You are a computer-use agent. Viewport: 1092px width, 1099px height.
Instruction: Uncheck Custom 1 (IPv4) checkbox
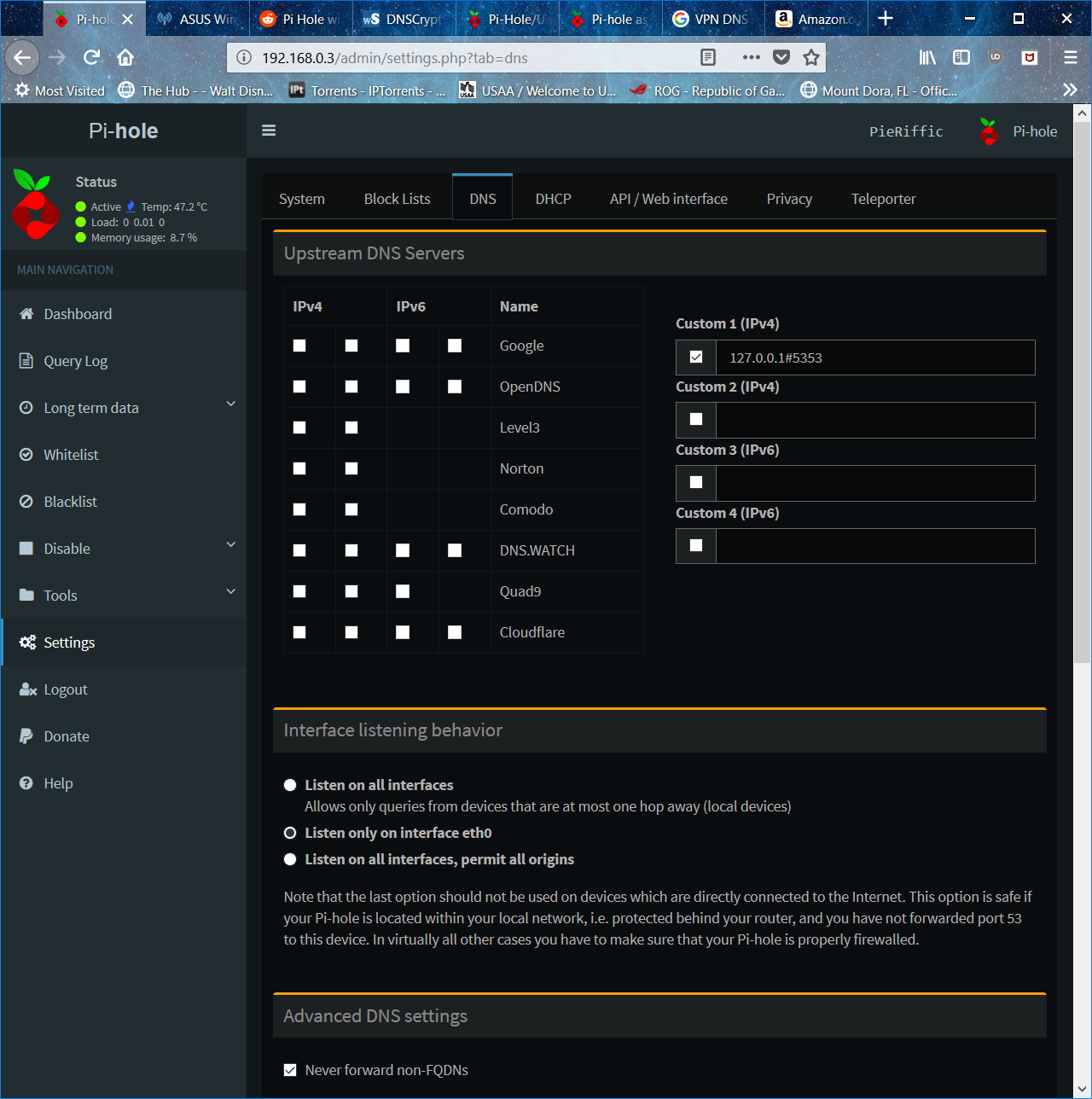[x=696, y=358]
